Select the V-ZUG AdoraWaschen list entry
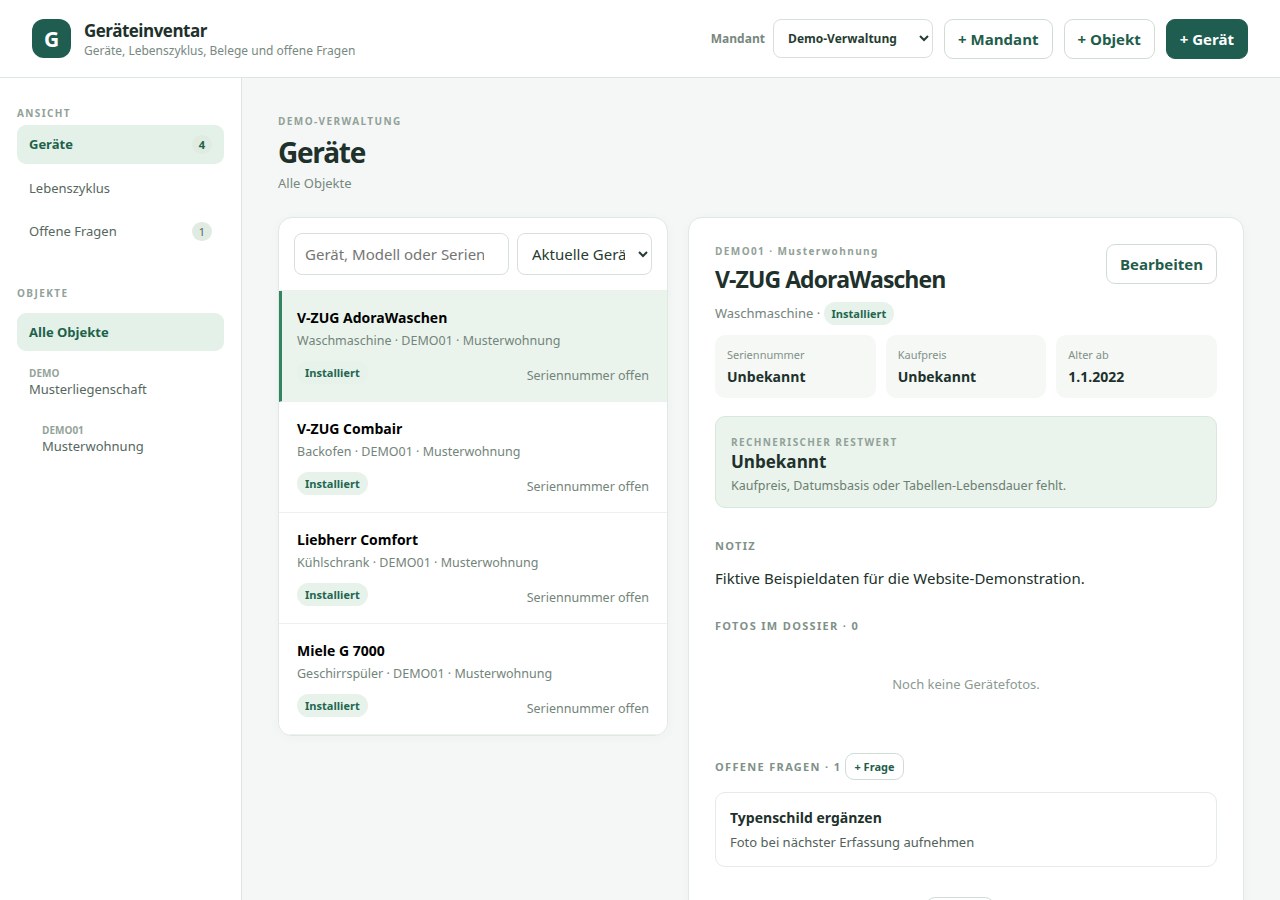 (x=473, y=346)
